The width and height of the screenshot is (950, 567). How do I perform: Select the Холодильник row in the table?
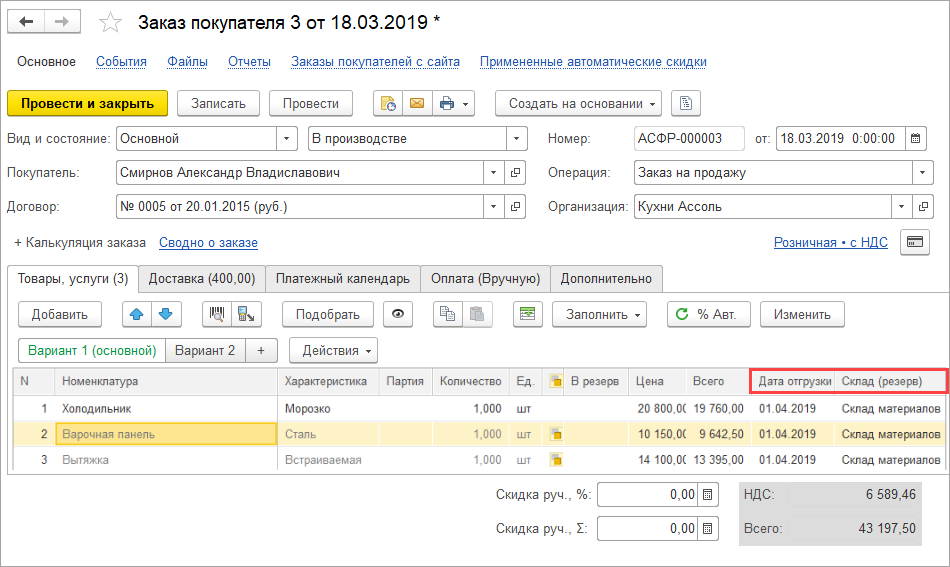click(x=96, y=408)
